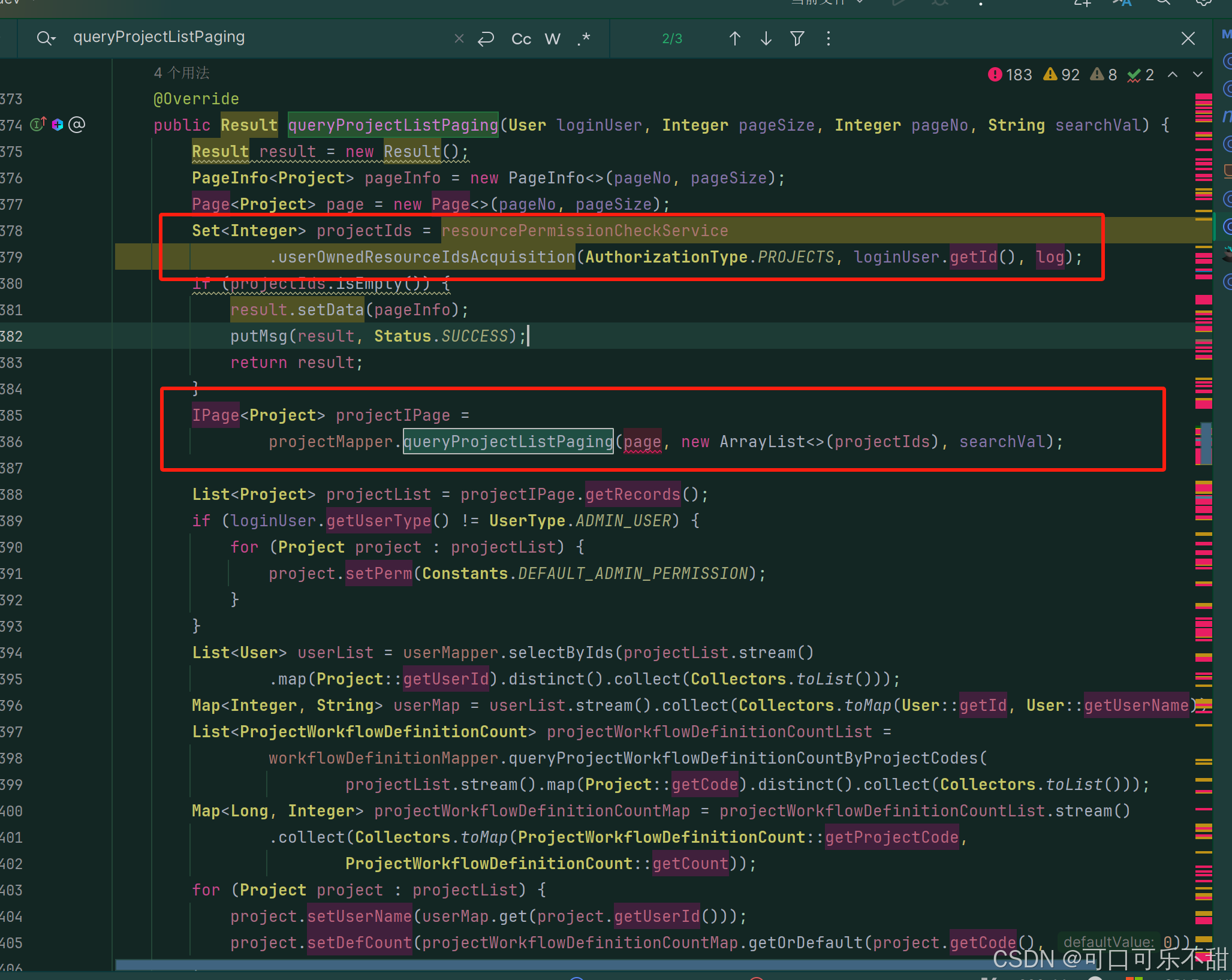
Task: Click the @ annotation gutter icon
Action: (77, 125)
